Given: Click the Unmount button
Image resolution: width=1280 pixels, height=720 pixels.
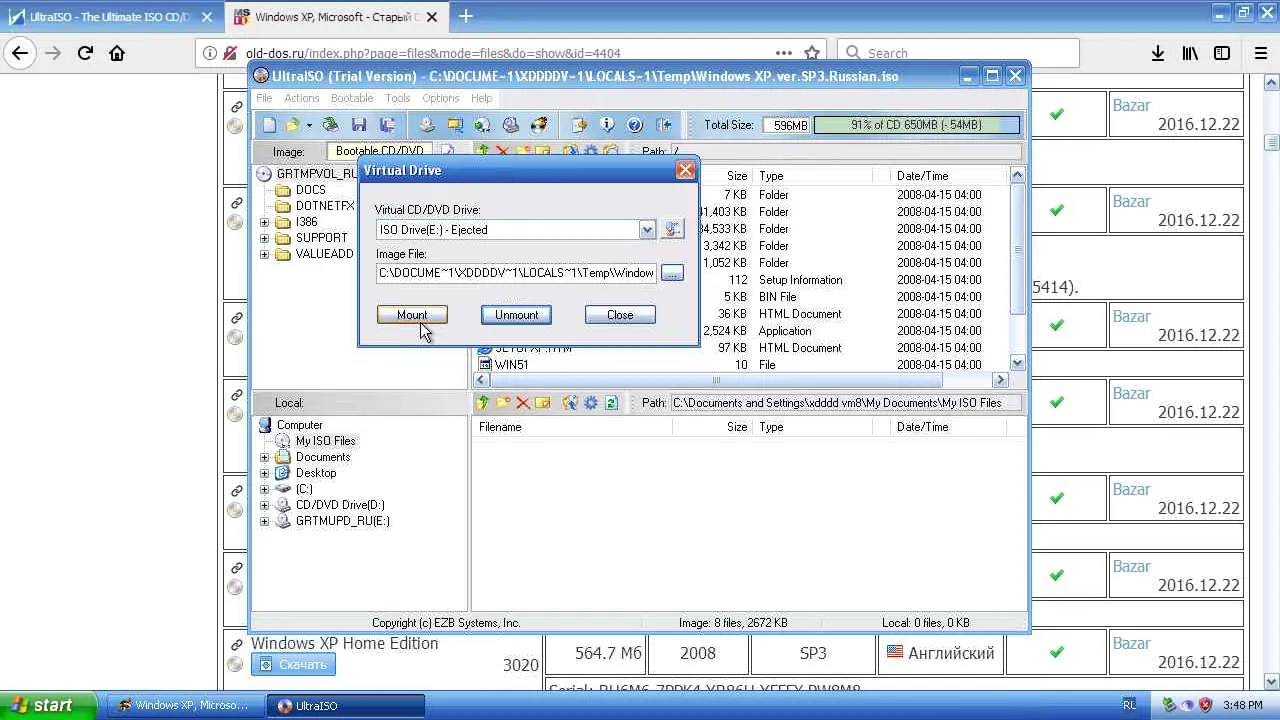Looking at the screenshot, I should pos(516,315).
